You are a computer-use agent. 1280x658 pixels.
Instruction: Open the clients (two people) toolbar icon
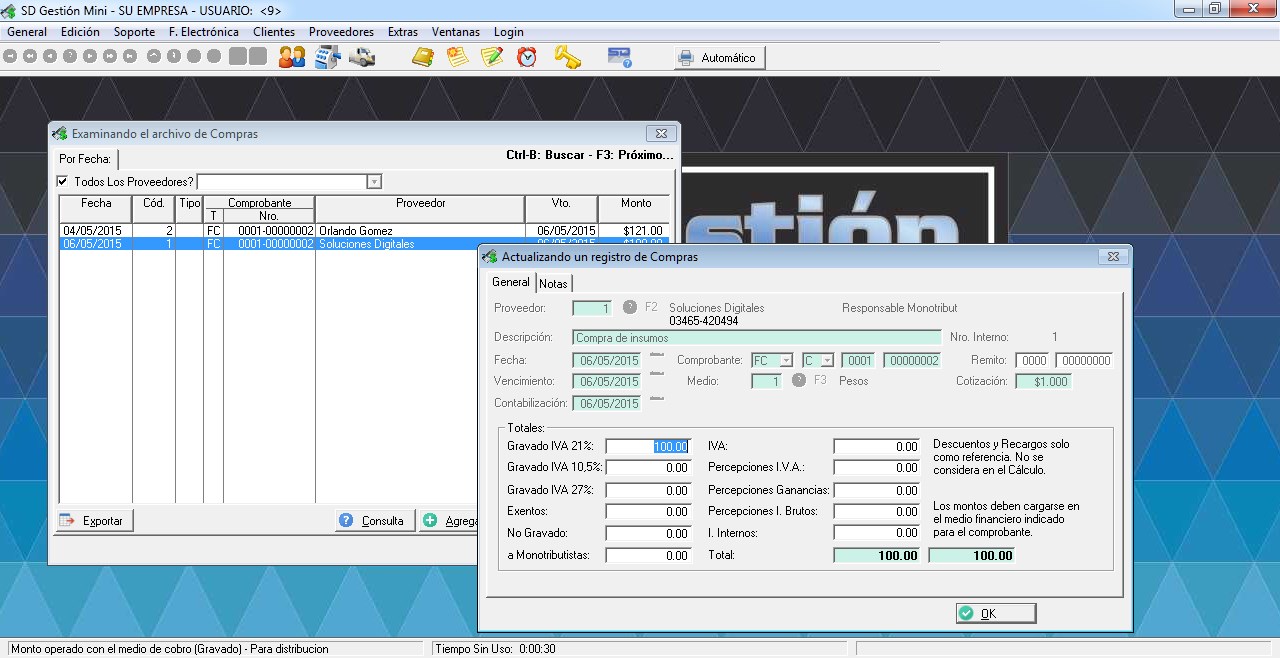click(292, 57)
